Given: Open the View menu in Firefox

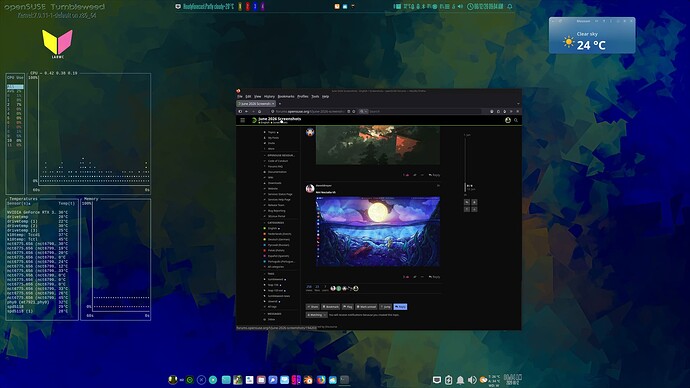Looking at the screenshot, I should pyautogui.click(x=257, y=96).
